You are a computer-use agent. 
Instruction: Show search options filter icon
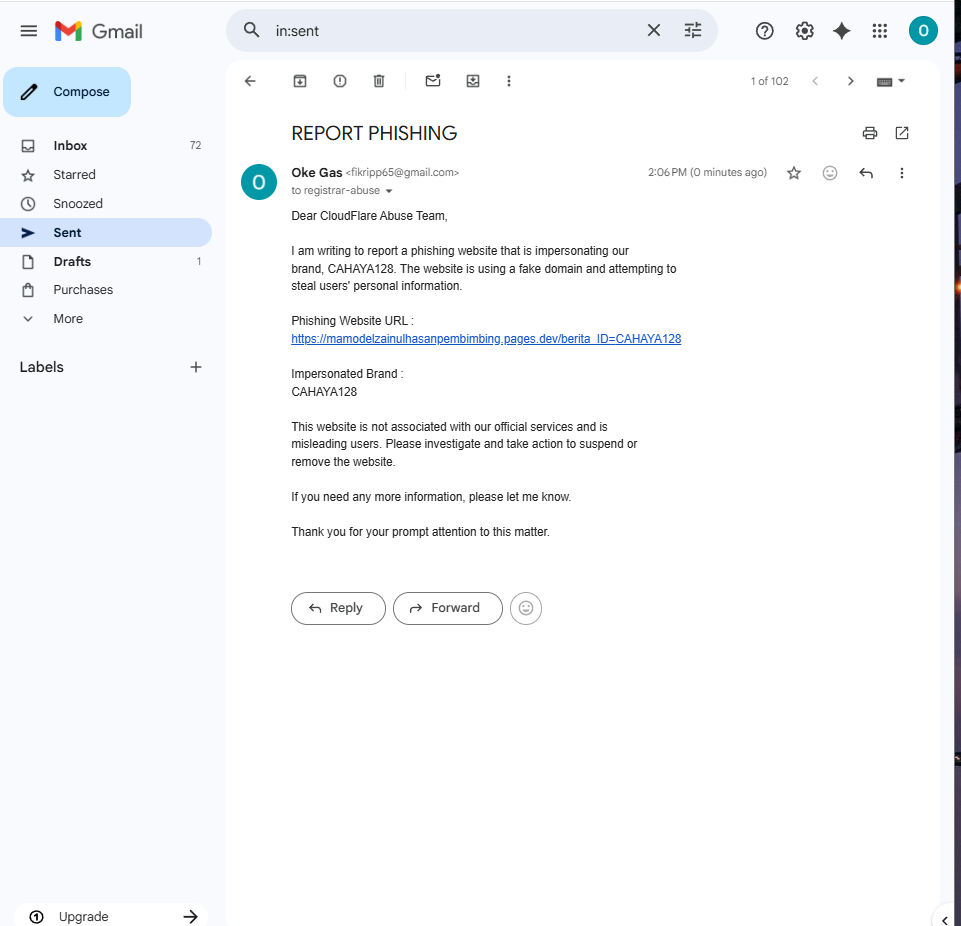(x=693, y=30)
